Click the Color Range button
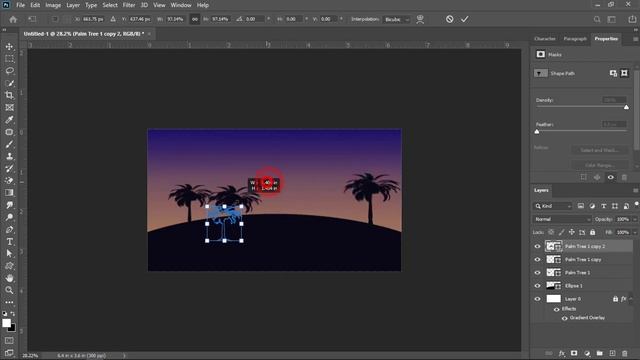The width and height of the screenshot is (640, 360). pyautogui.click(x=599, y=165)
